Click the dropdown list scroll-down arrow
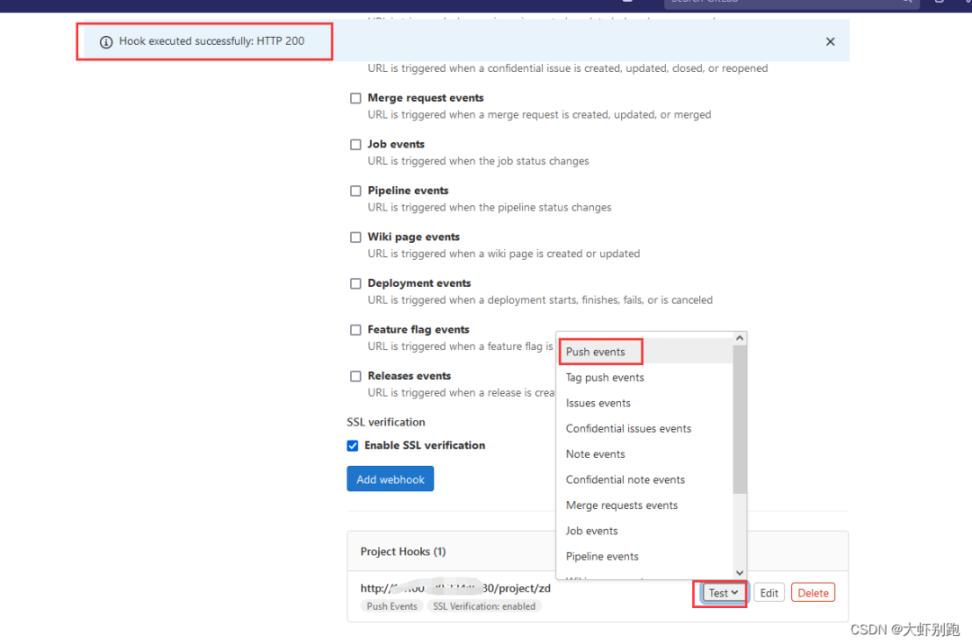This screenshot has height=644, width=972. coord(740,572)
